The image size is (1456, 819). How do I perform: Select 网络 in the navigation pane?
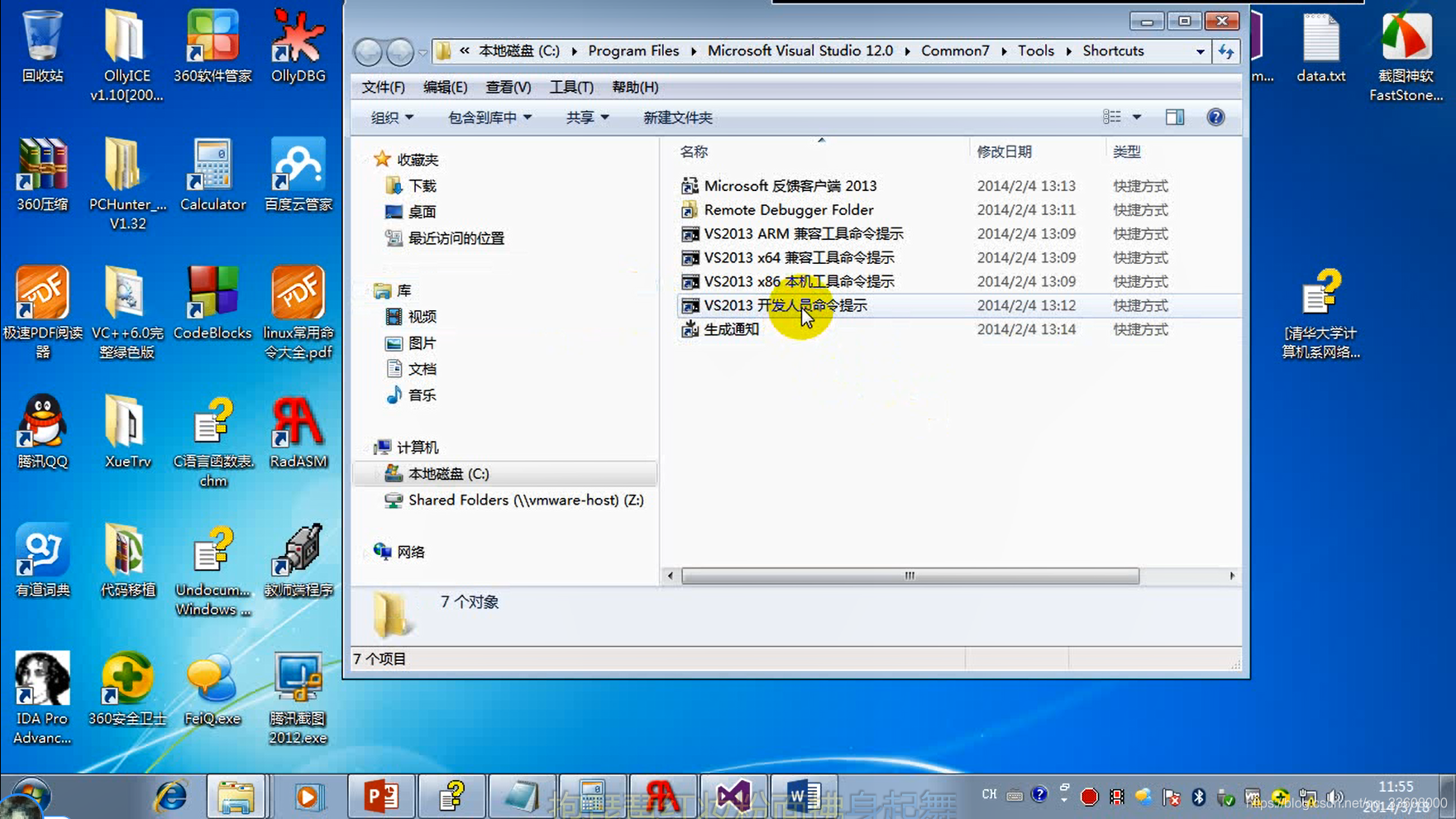pyautogui.click(x=410, y=552)
